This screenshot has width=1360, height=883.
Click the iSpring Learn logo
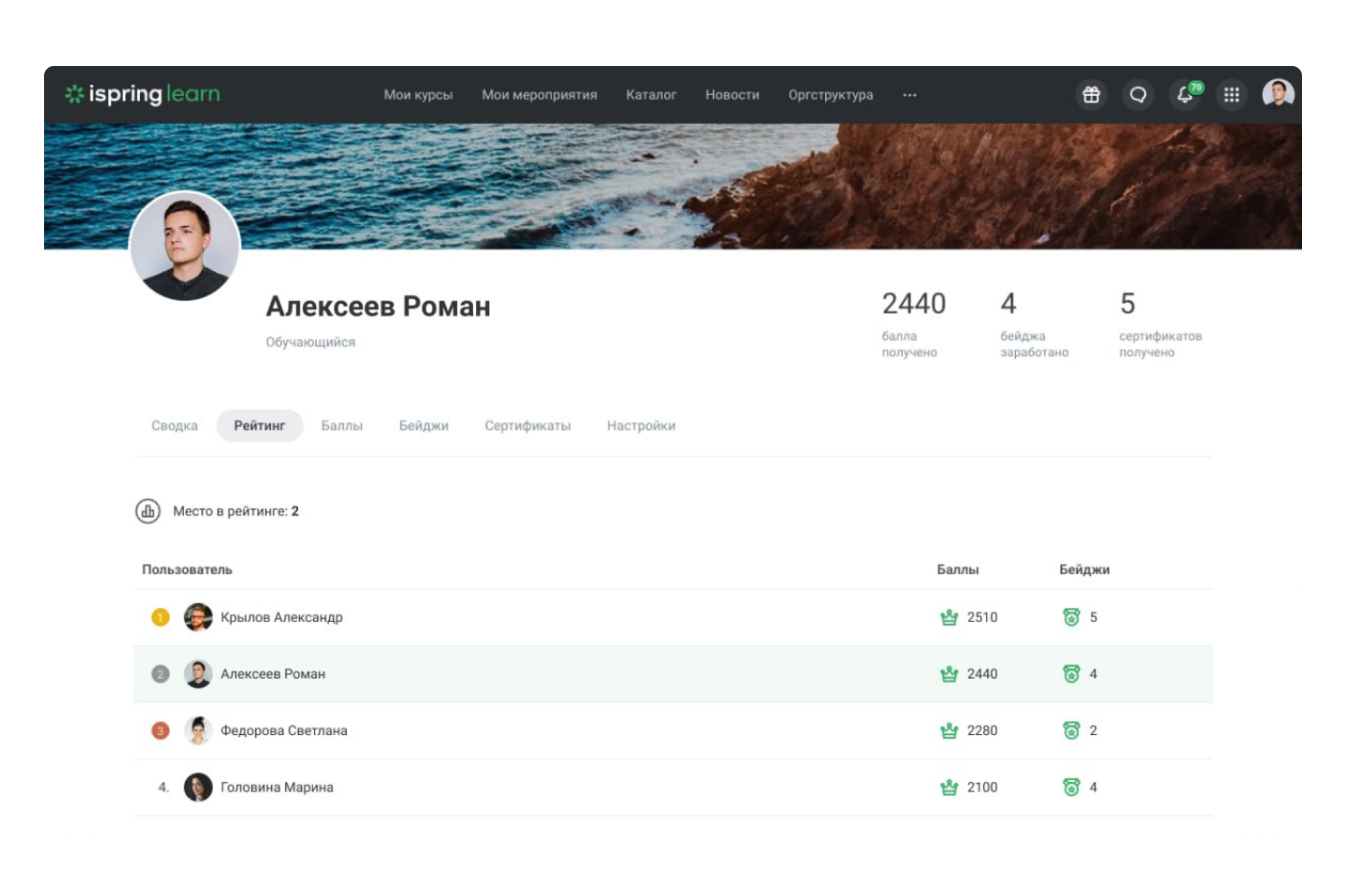pyautogui.click(x=142, y=95)
